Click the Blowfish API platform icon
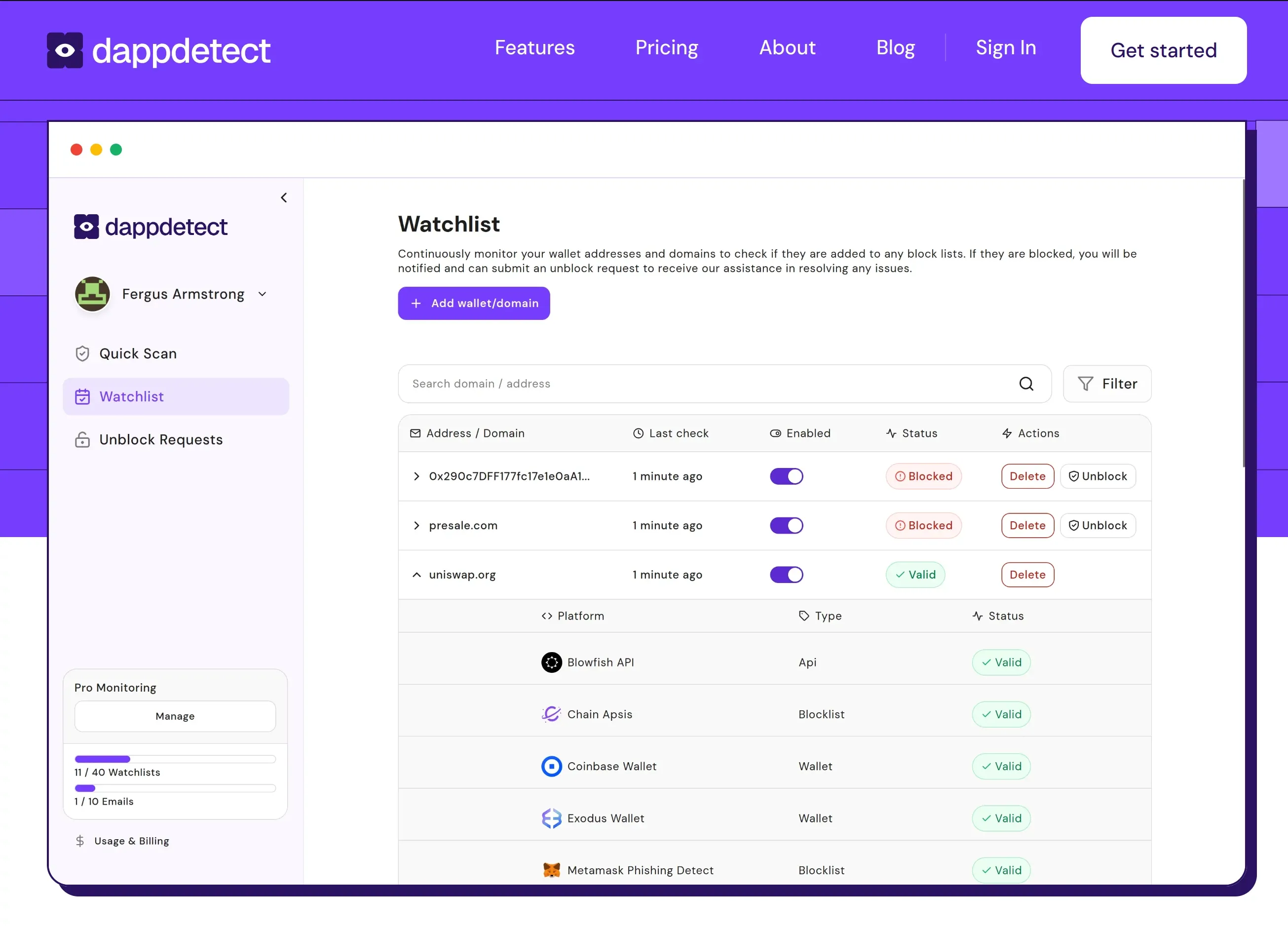Viewport: 1288px width, 932px height. [551, 663]
